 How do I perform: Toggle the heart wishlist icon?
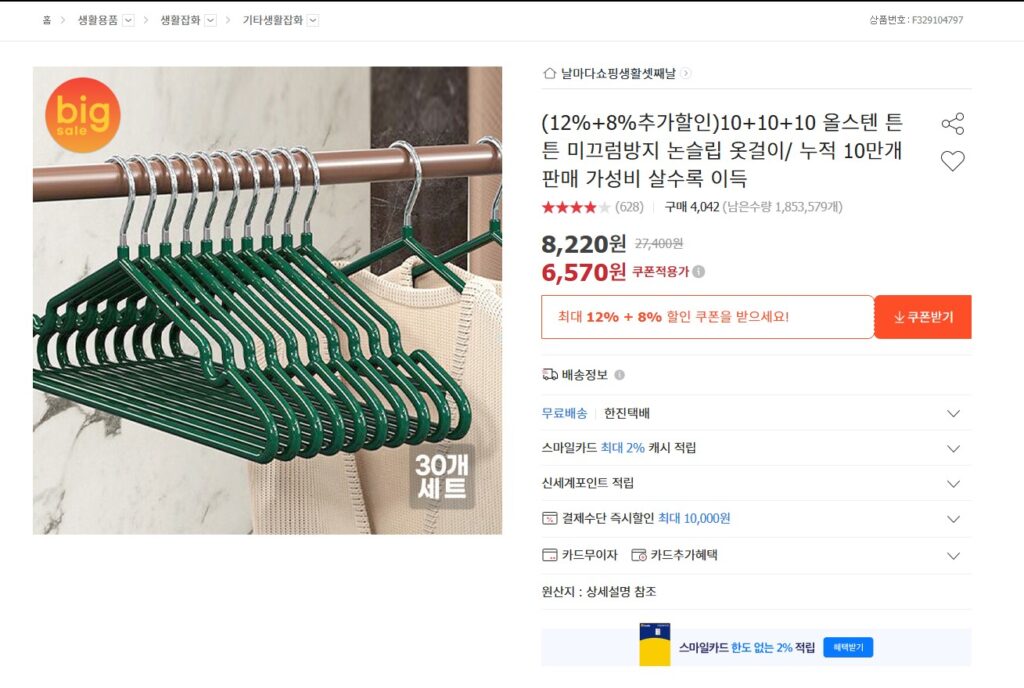[952, 160]
